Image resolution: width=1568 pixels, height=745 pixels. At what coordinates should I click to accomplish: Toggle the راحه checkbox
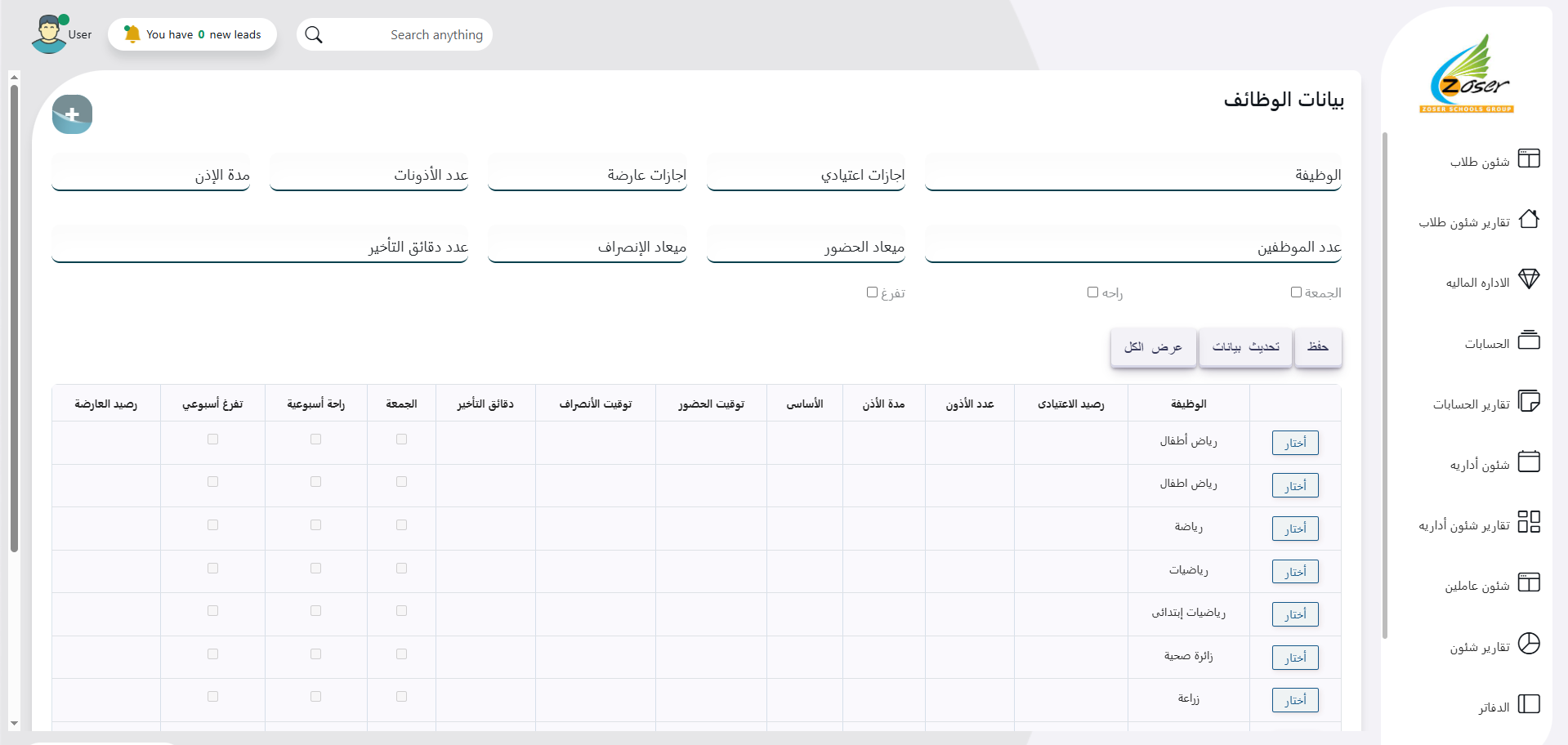pos(1092,292)
